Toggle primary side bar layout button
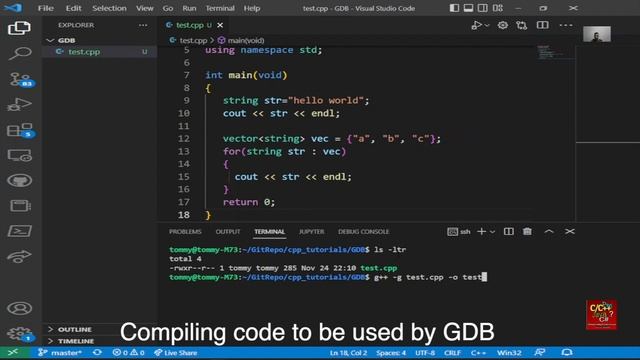 point(454,8)
